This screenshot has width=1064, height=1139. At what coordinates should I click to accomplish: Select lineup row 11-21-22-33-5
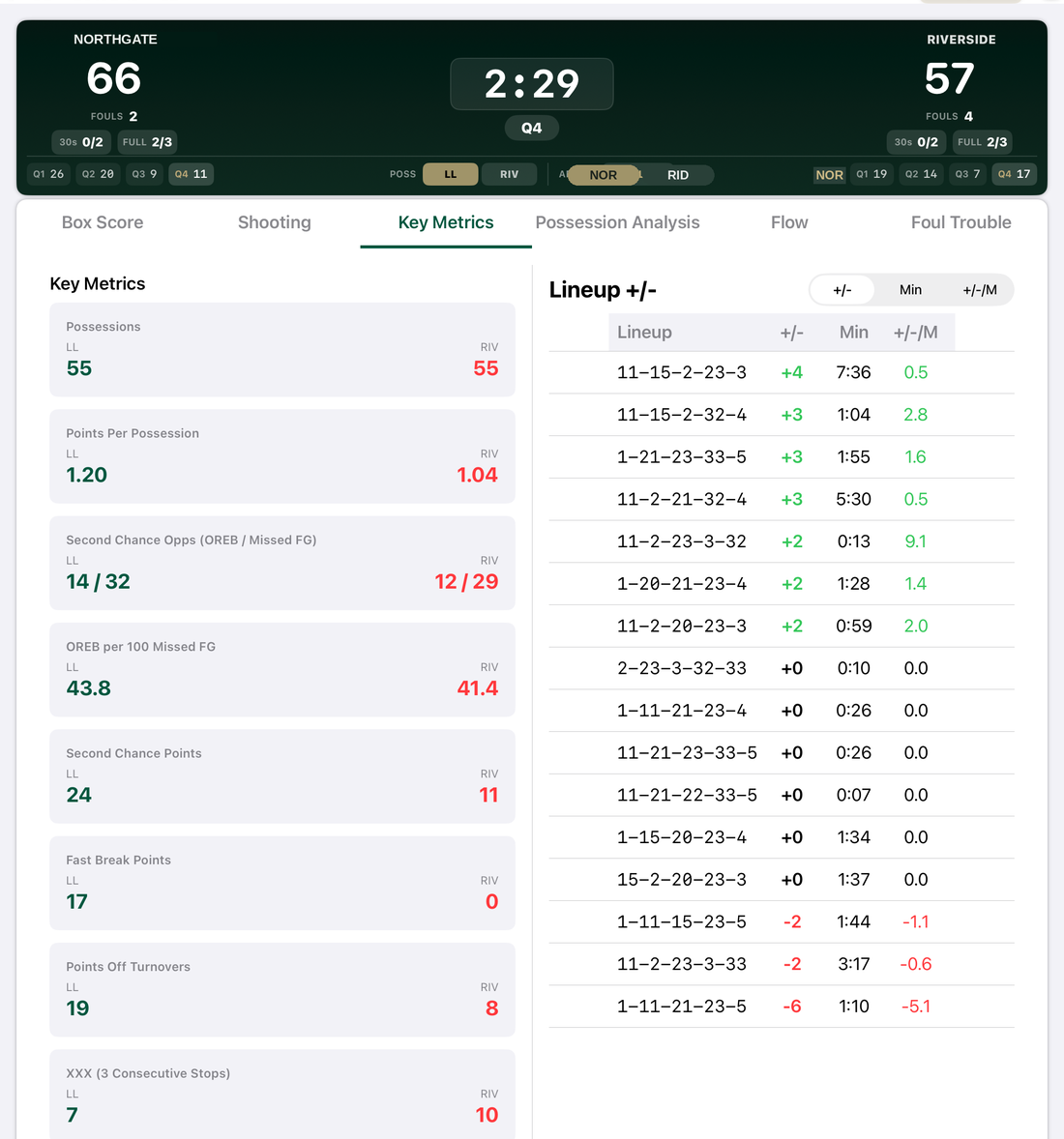click(x=782, y=795)
